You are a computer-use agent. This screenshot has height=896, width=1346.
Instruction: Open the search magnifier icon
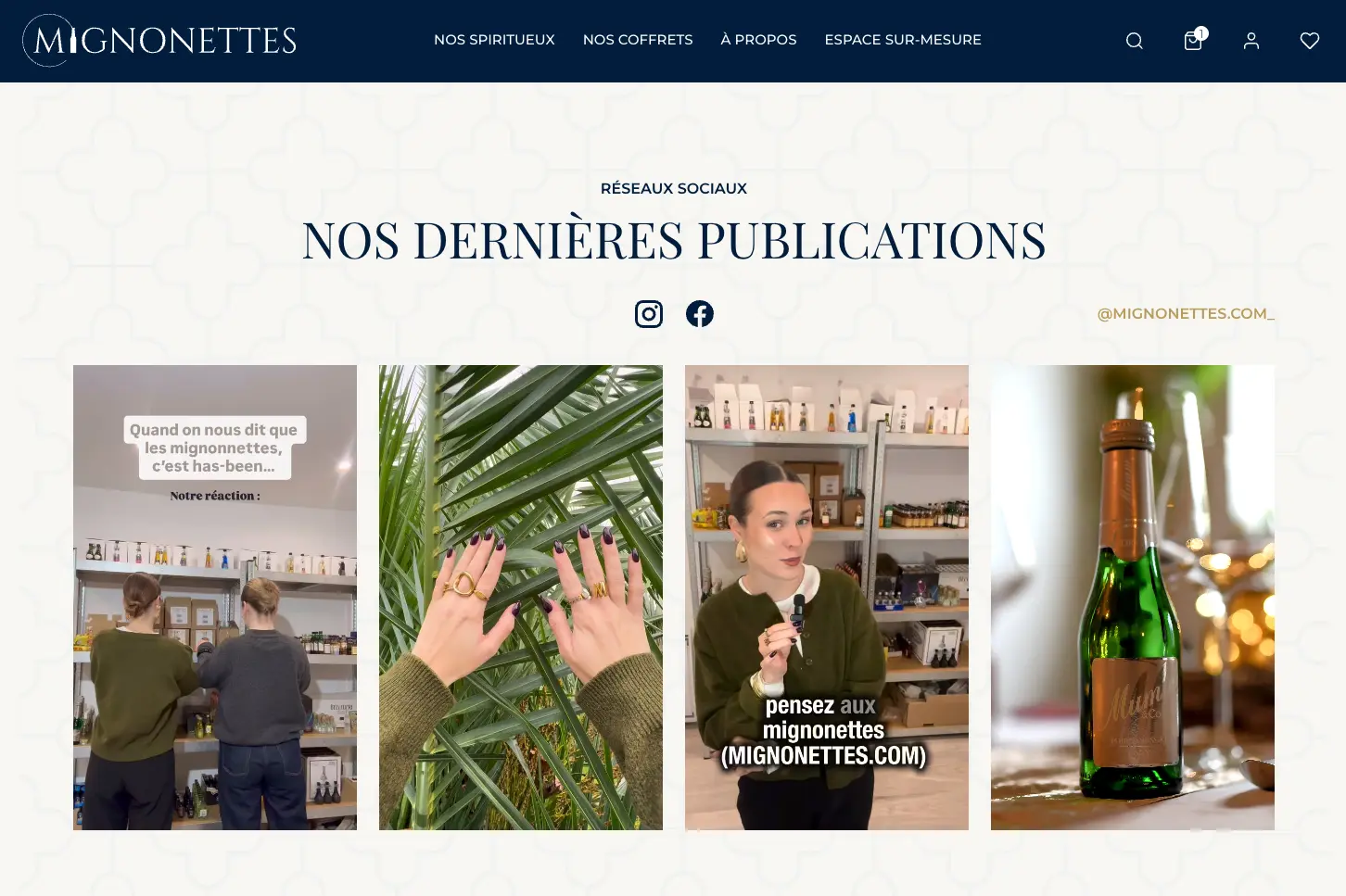point(1134,41)
